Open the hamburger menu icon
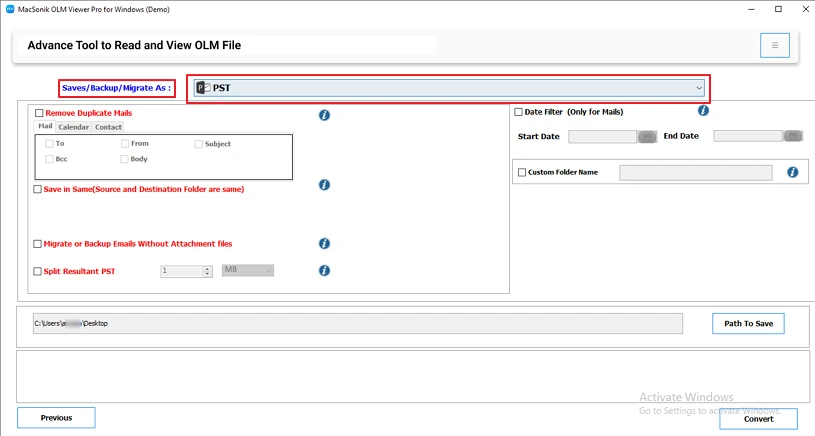Screen dimensions: 815x436 [x=774, y=45]
